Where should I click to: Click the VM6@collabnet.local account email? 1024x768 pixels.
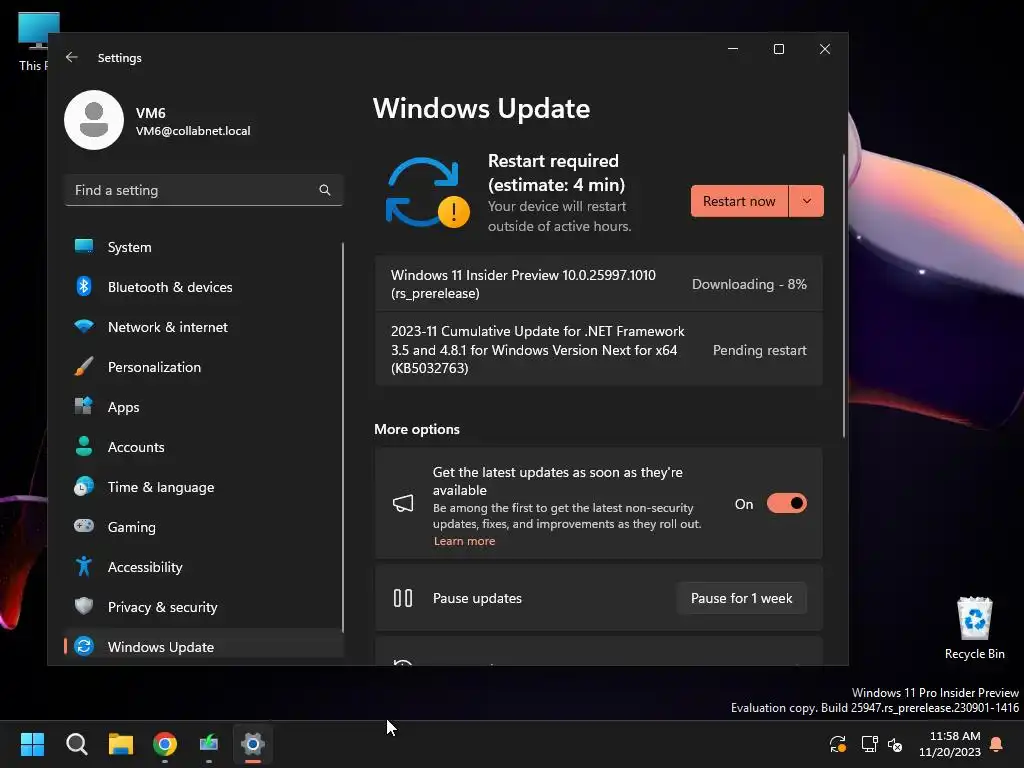193,131
